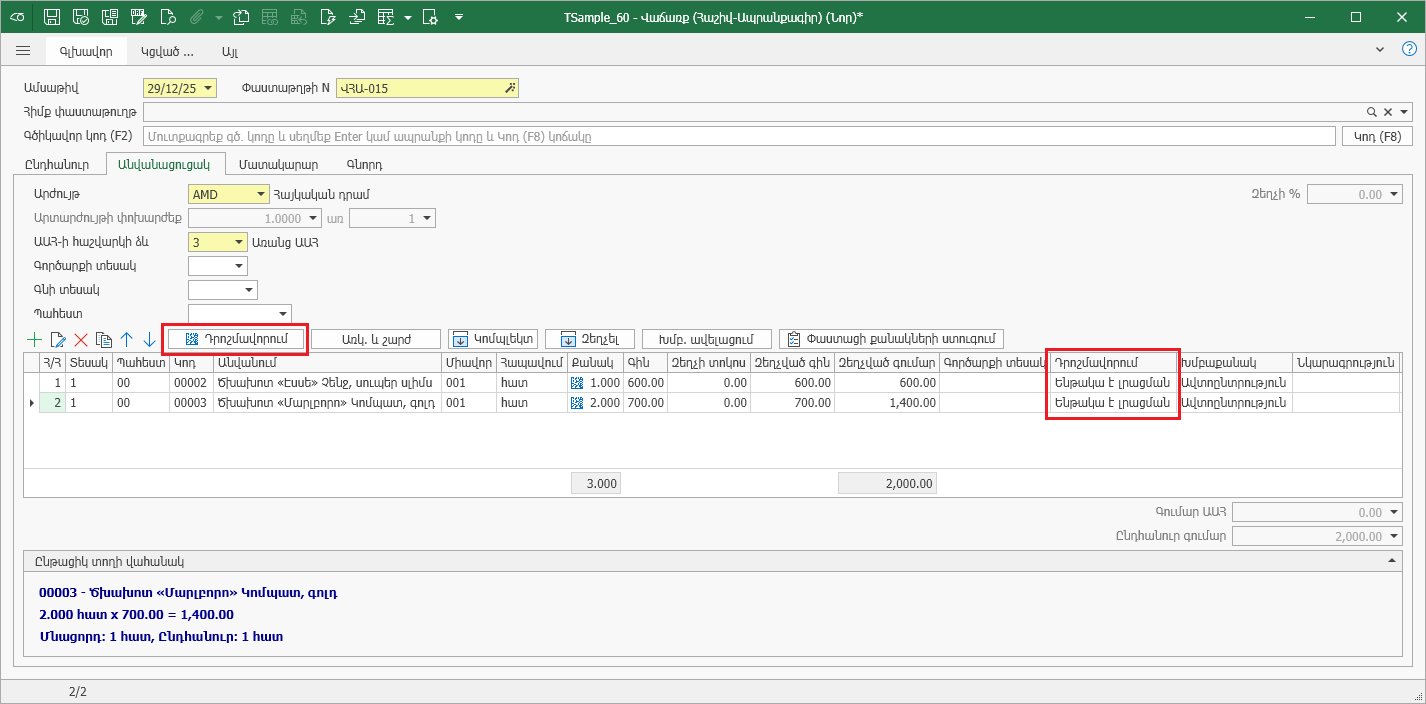Open the Պահեստ warehouse dropdown
1426x704 pixels.
pyautogui.click(x=283, y=314)
